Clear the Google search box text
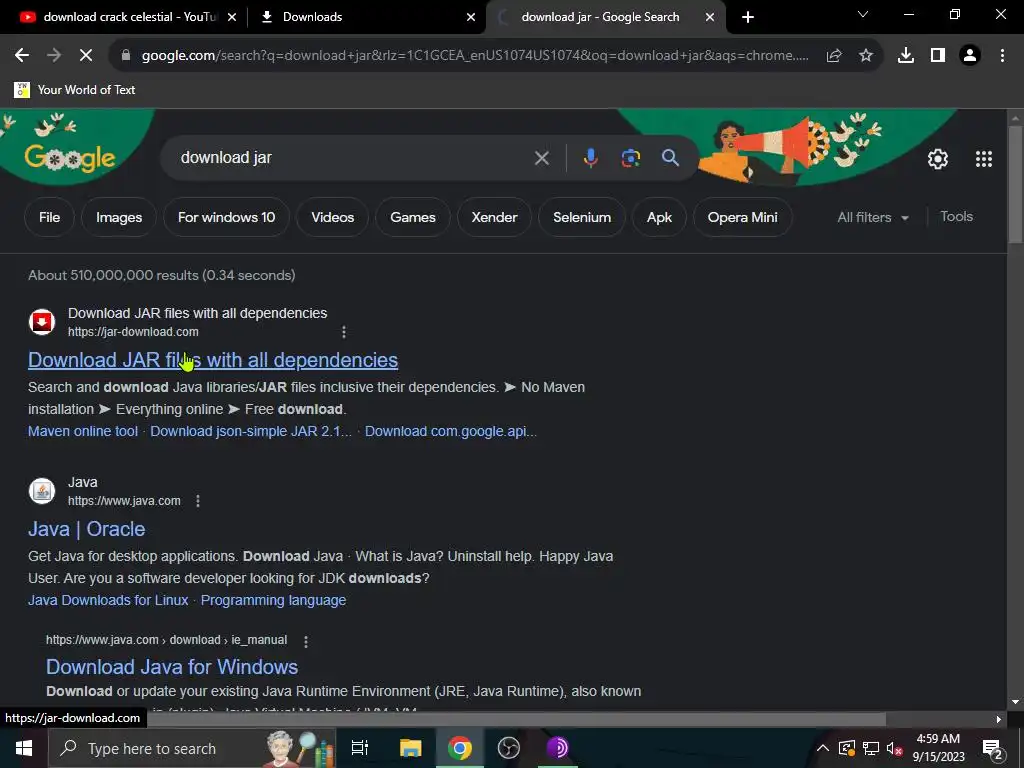Screen dimensions: 1024x768 point(541,158)
